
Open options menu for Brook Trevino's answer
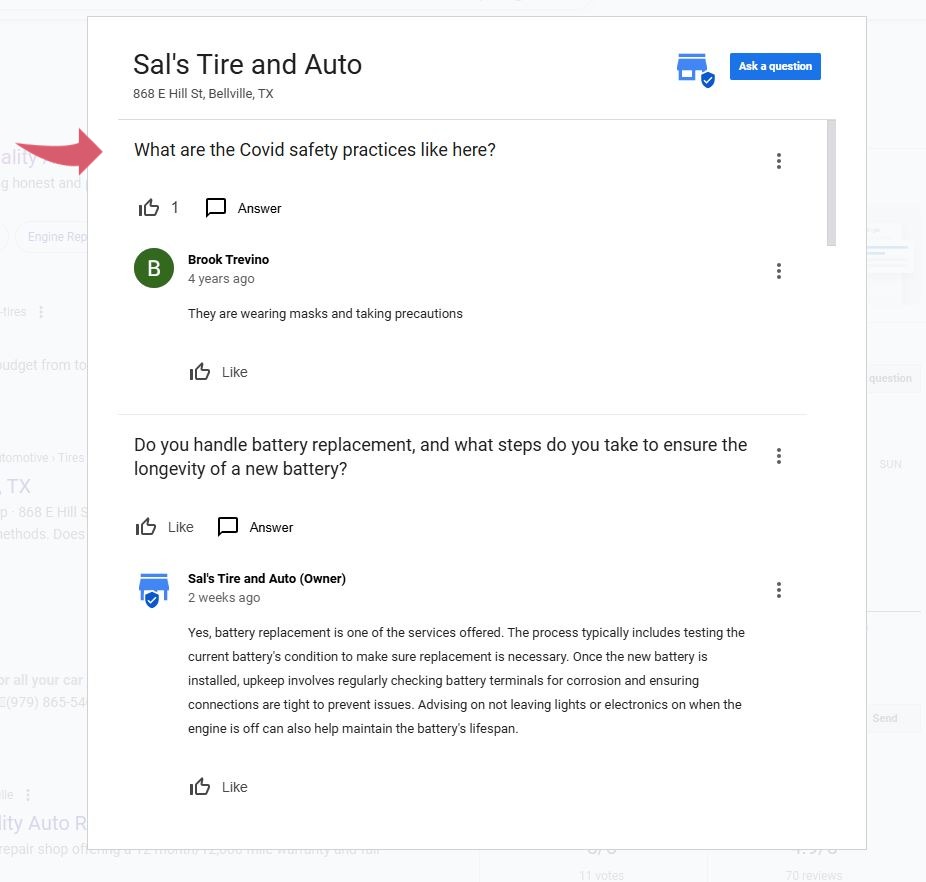779,271
